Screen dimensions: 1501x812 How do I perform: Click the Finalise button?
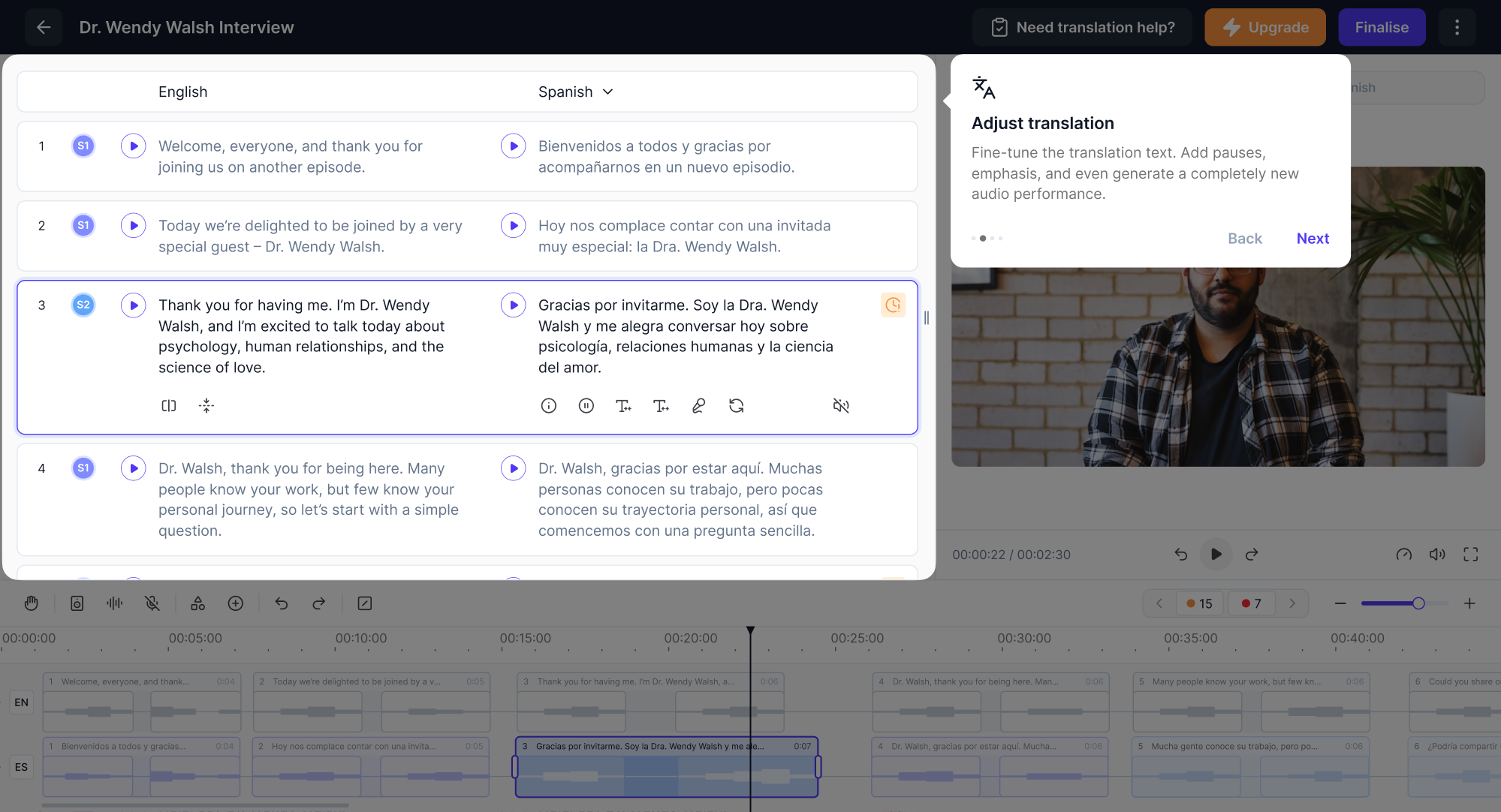1382,27
